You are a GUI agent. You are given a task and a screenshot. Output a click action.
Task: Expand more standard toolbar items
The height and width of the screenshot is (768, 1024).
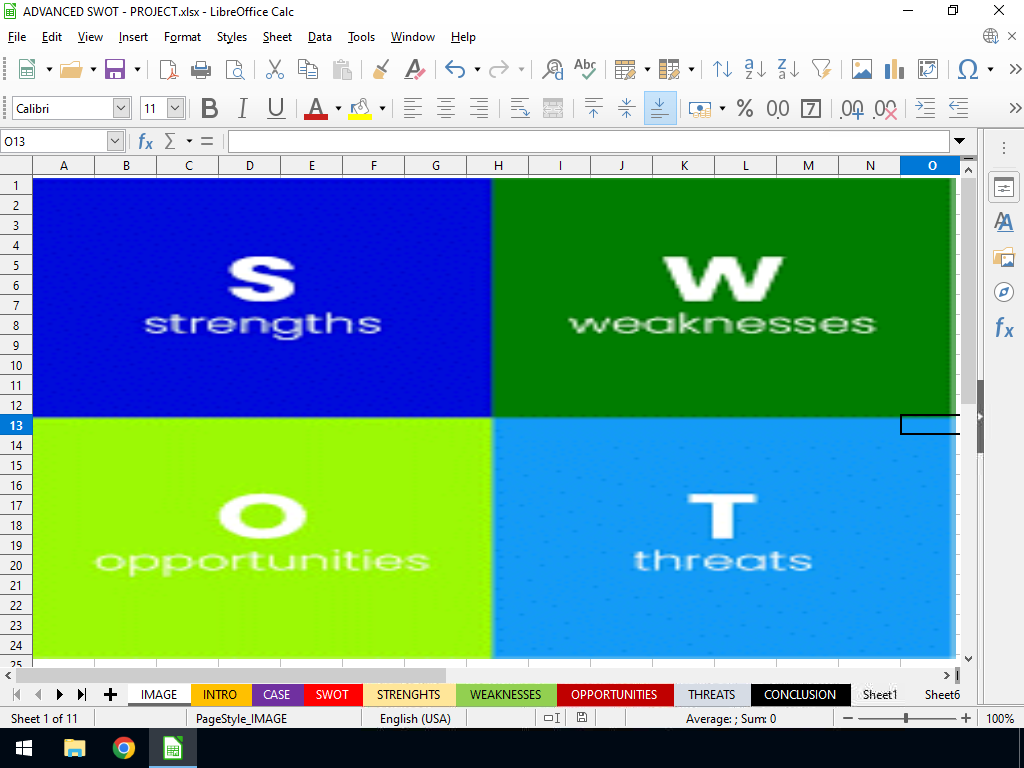[x=1014, y=69]
